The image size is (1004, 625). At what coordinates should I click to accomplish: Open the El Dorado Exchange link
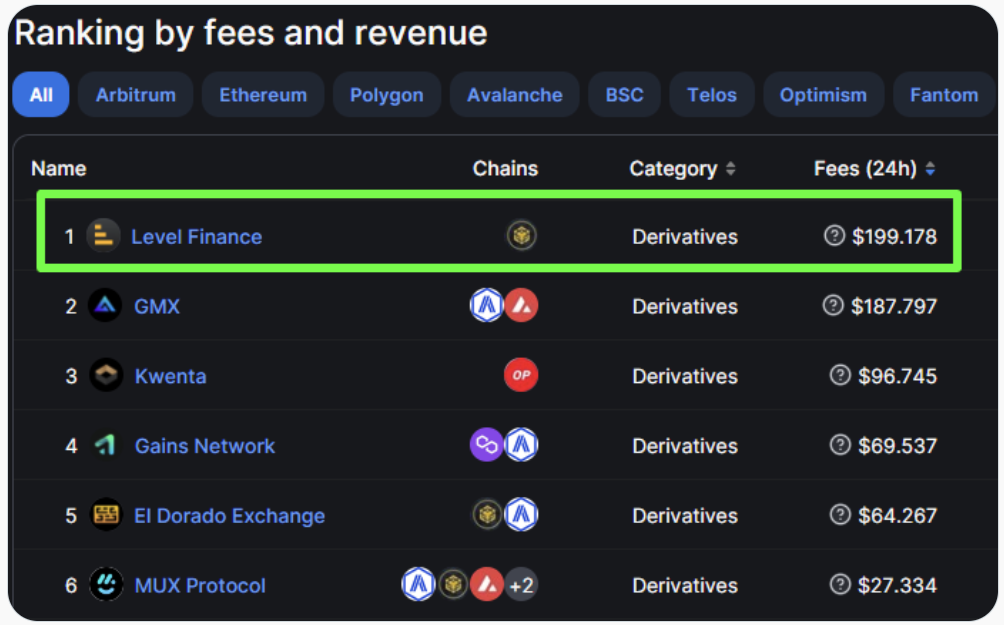coord(230,516)
